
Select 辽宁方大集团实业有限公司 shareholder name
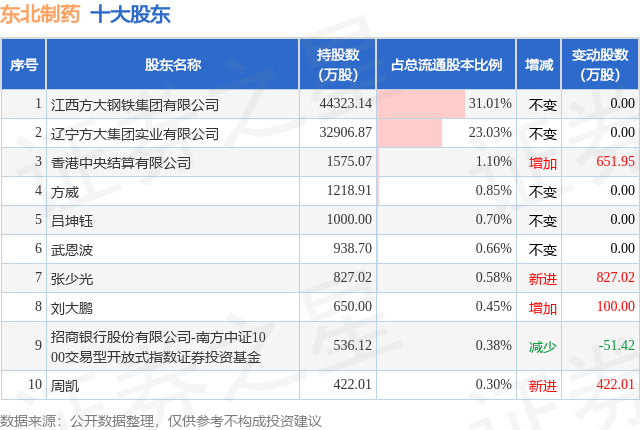[x=135, y=134]
